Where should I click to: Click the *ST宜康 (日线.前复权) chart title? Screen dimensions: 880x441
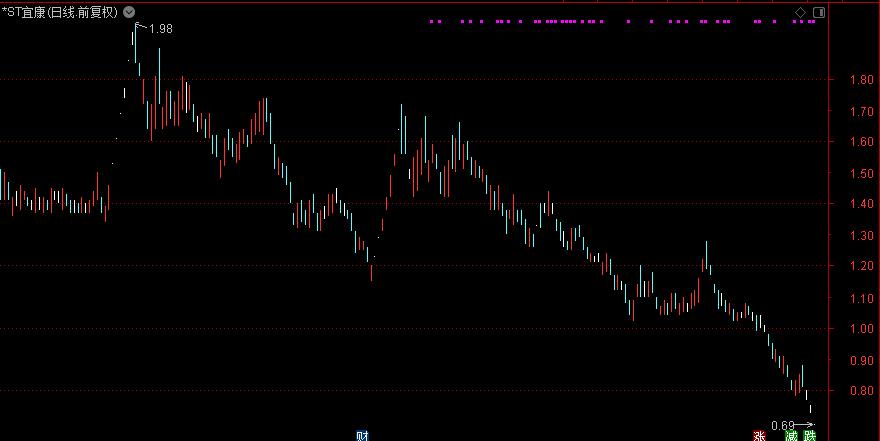coord(60,12)
